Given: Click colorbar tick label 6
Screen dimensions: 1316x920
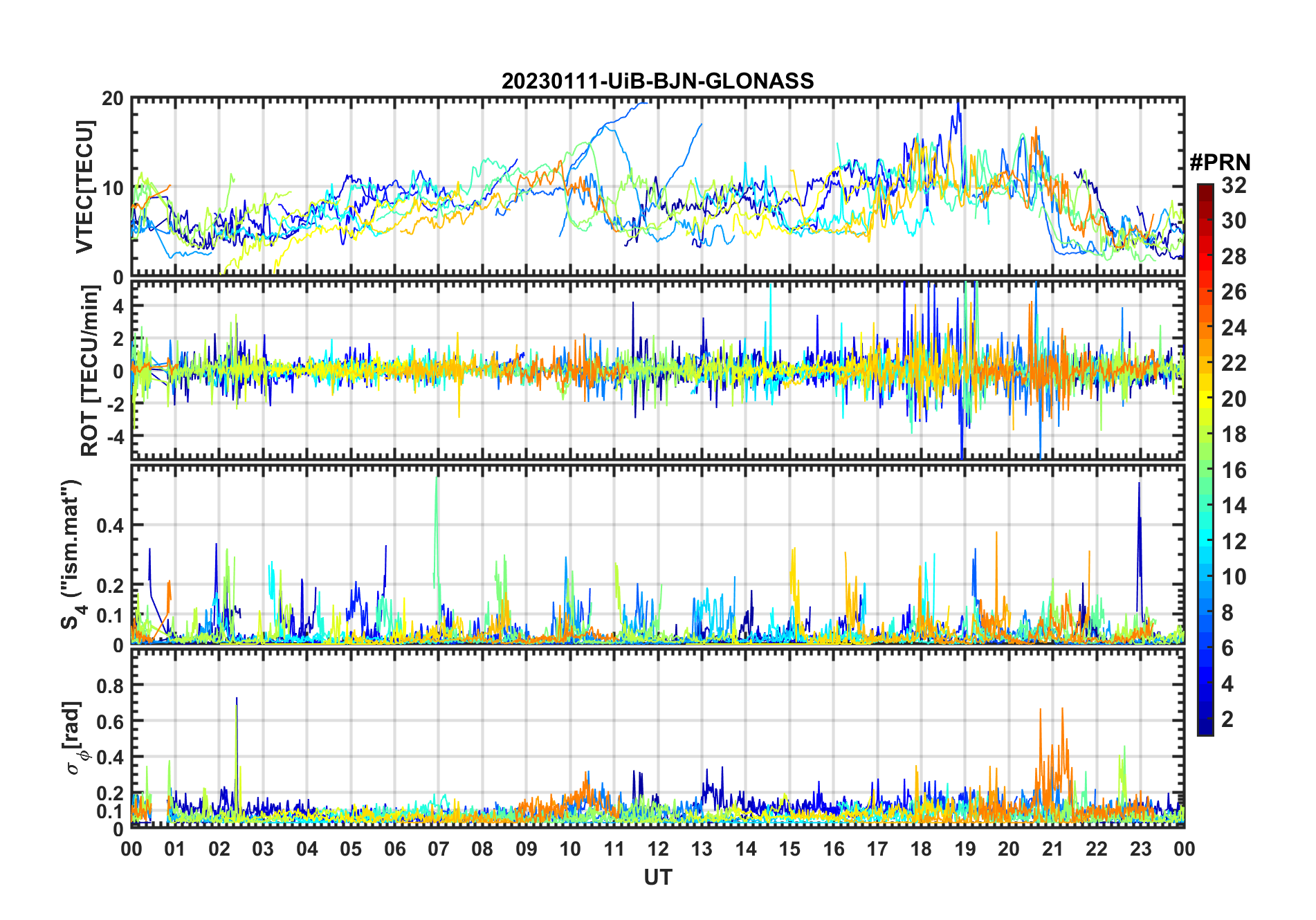Looking at the screenshot, I should tap(1227, 648).
